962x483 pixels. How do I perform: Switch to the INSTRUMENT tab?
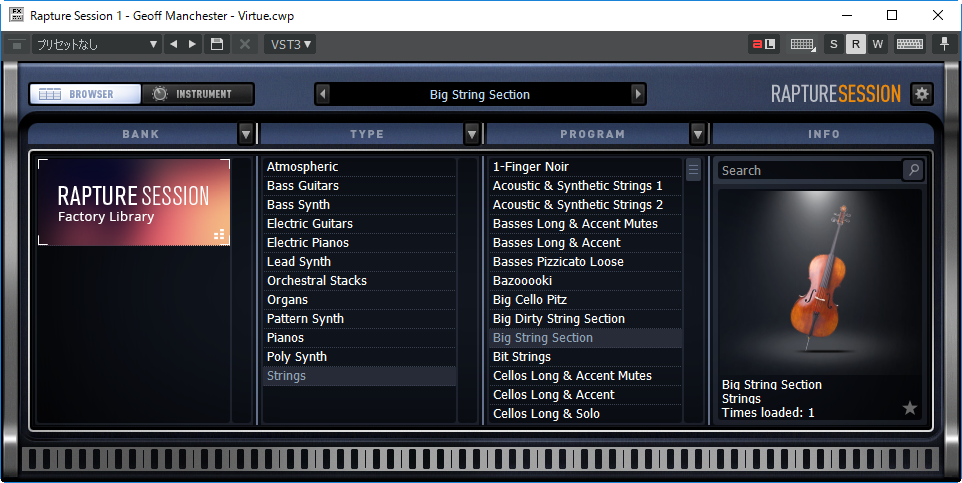pyautogui.click(x=198, y=94)
